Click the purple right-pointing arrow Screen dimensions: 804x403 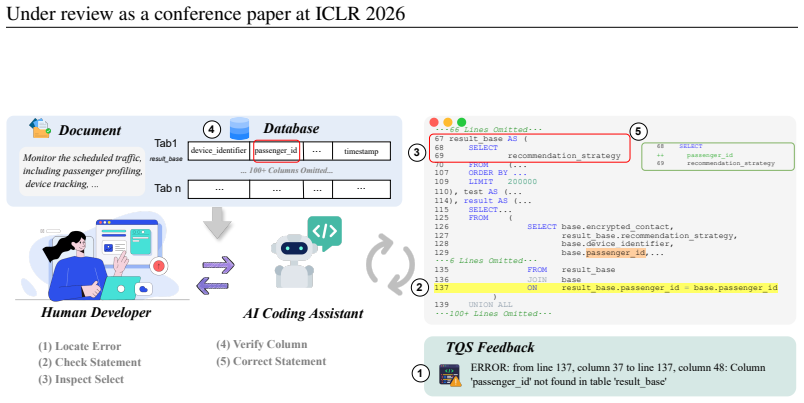tap(218, 266)
